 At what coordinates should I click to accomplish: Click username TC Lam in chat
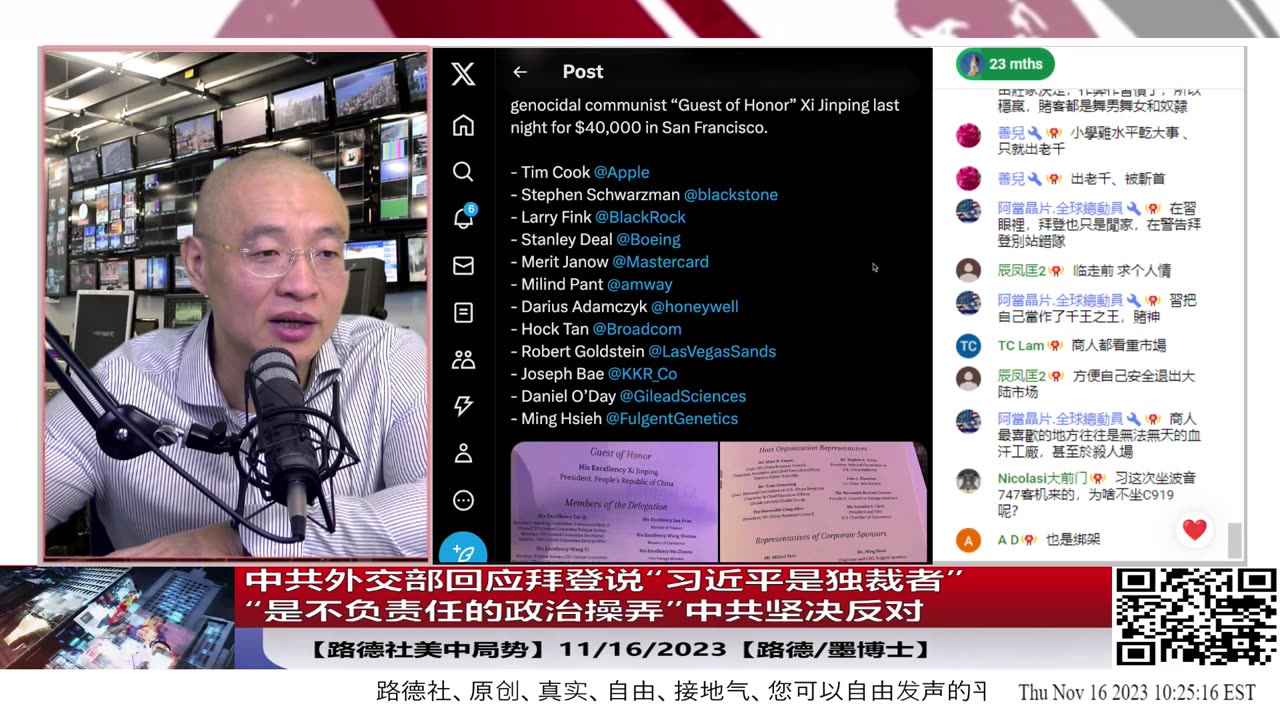coord(1021,345)
